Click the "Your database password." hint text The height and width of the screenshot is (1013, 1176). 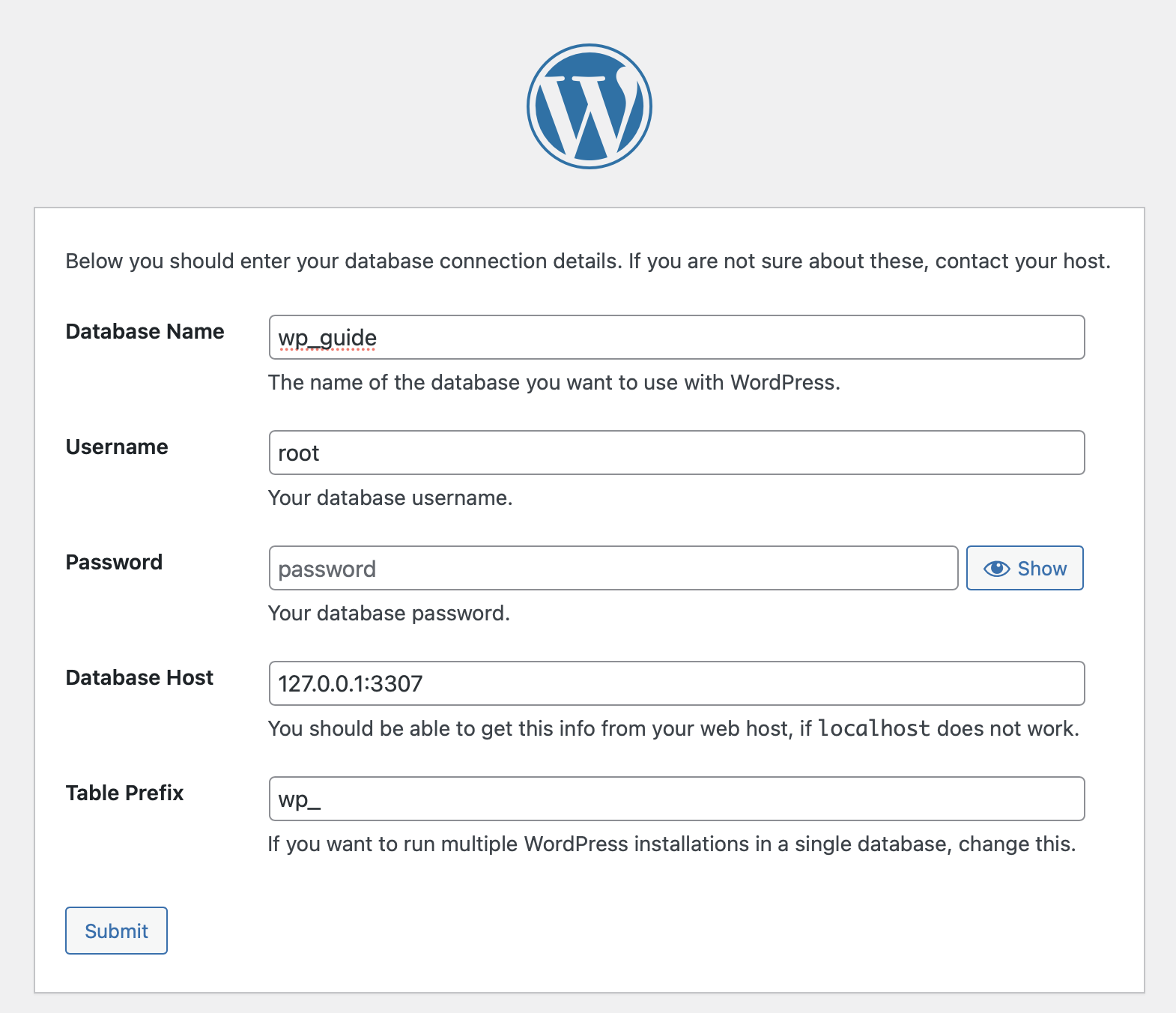(389, 614)
